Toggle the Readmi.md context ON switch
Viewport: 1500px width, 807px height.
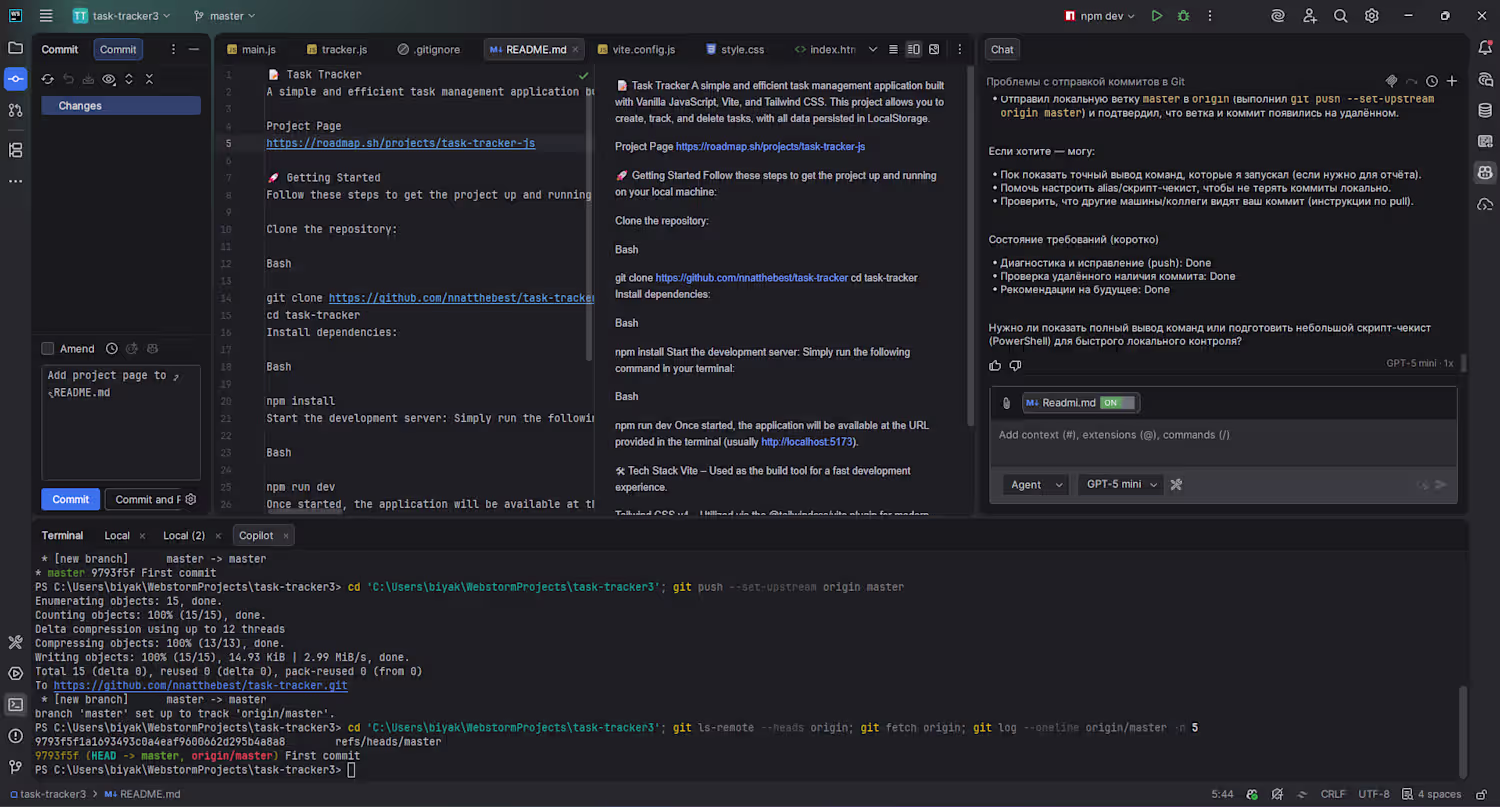(1117, 403)
